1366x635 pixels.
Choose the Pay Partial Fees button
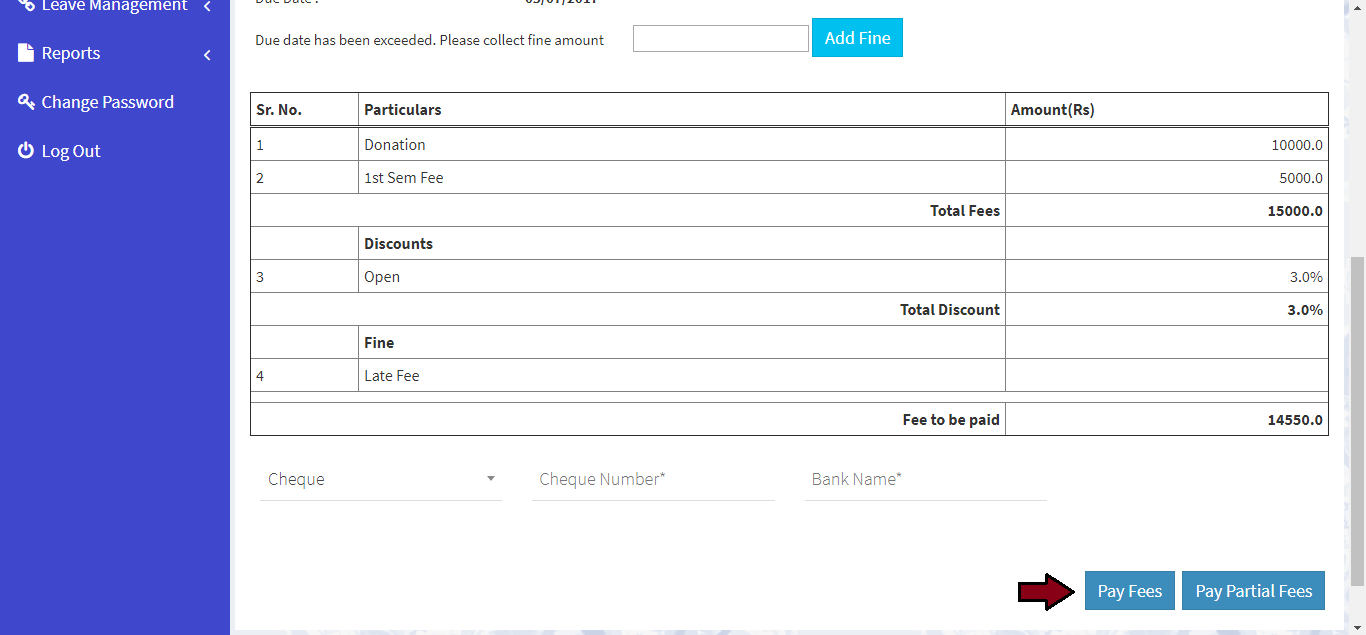click(1253, 591)
